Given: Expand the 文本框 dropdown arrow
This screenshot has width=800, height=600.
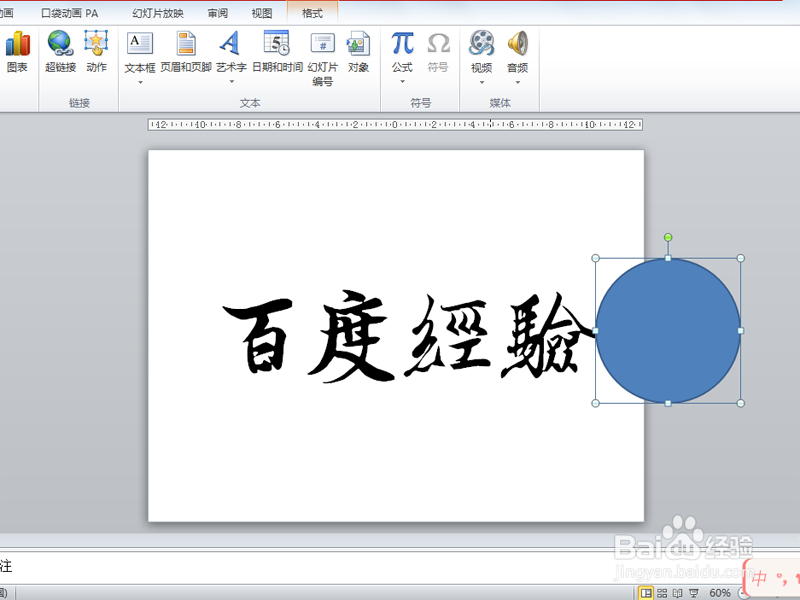Looking at the screenshot, I should pyautogui.click(x=140, y=82).
